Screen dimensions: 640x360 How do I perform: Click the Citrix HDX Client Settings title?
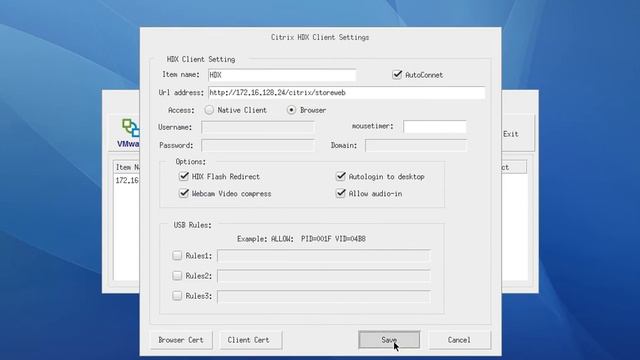[320, 37]
